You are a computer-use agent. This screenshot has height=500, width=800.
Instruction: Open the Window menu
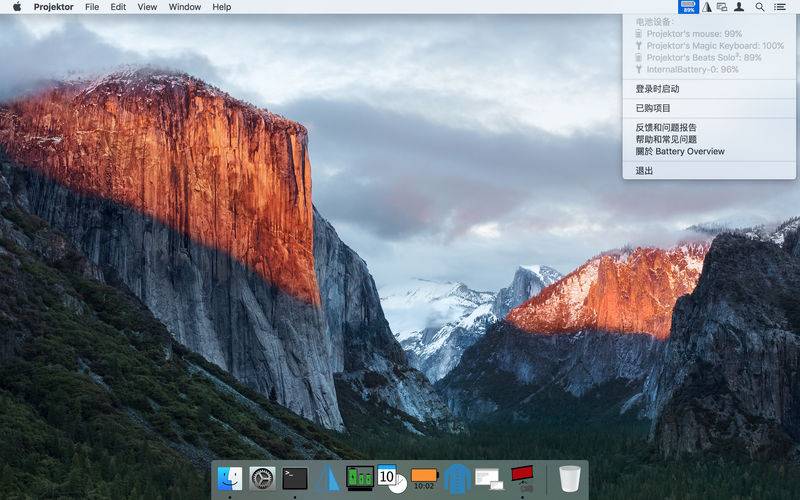[185, 7]
